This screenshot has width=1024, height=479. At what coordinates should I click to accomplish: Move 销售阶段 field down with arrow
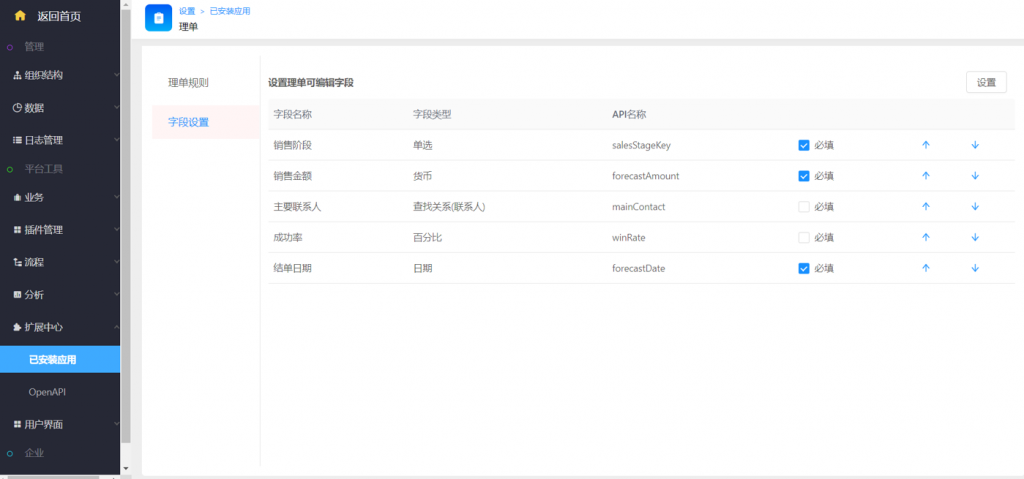pyautogui.click(x=974, y=145)
